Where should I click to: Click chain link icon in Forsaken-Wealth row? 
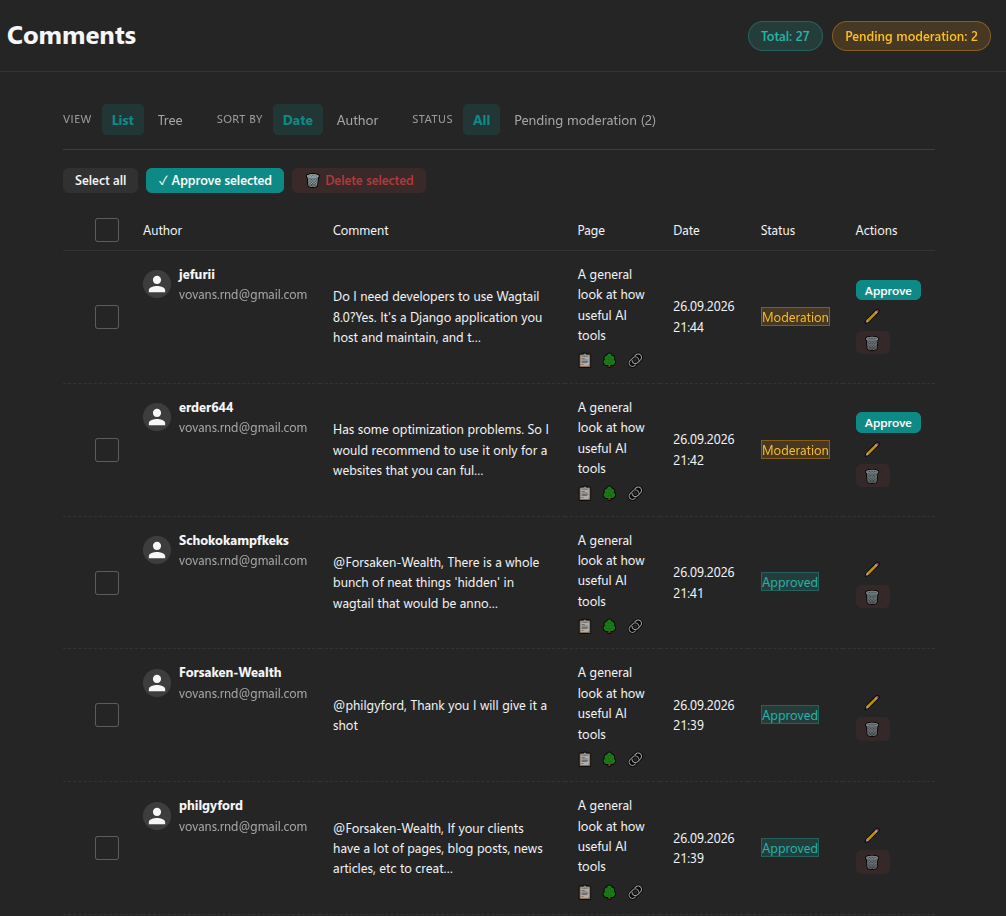click(635, 759)
